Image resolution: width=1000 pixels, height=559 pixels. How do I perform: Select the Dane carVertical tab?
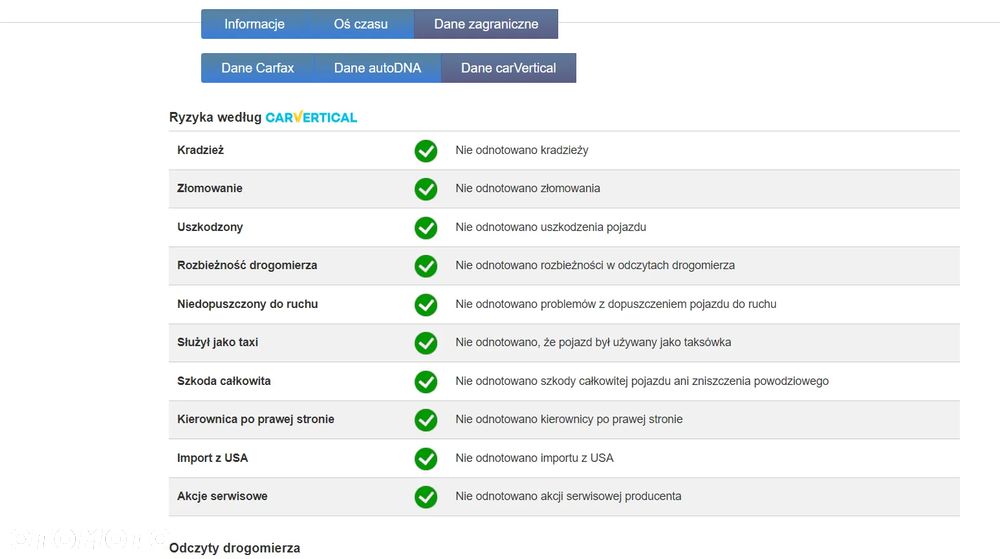508,68
